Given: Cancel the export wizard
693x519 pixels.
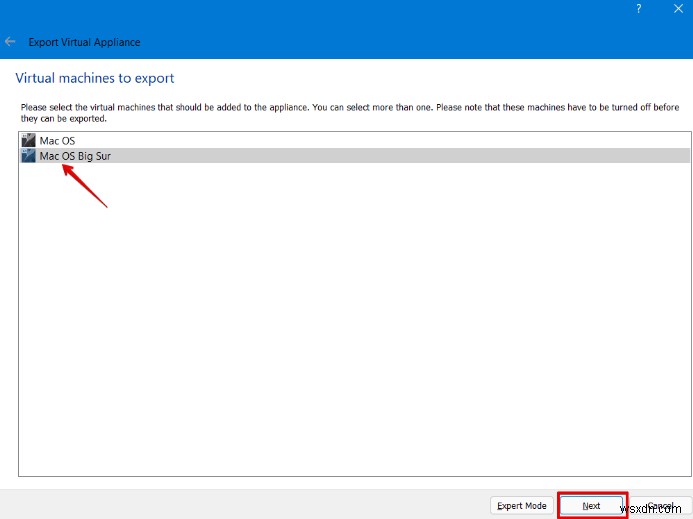Looking at the screenshot, I should click(661, 505).
